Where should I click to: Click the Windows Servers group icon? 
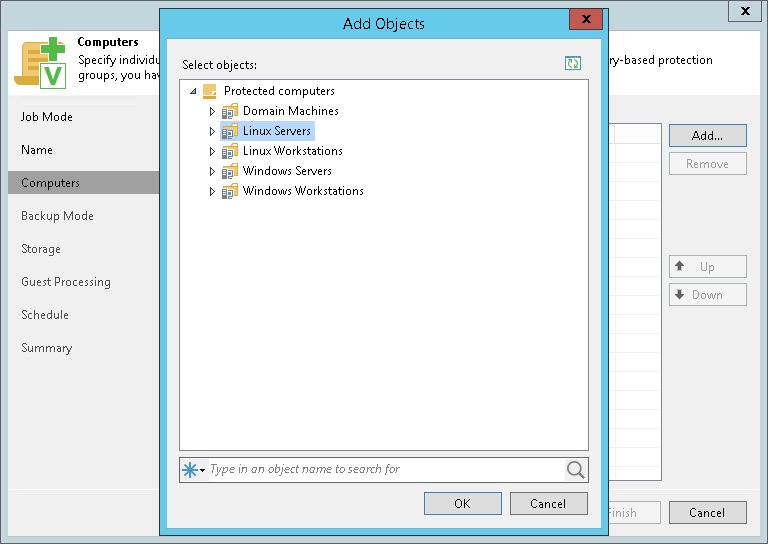point(230,171)
